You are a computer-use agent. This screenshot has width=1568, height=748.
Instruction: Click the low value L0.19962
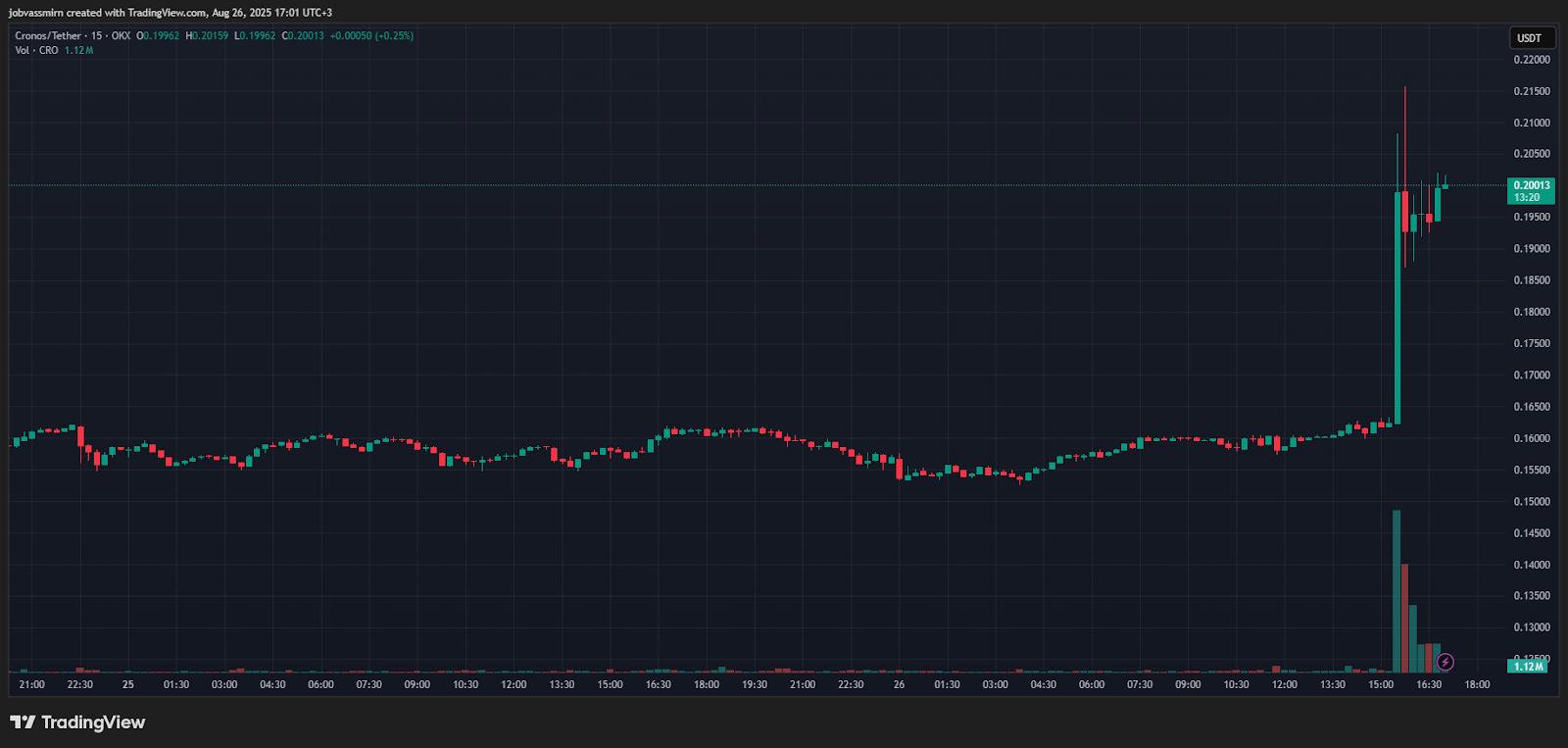255,36
